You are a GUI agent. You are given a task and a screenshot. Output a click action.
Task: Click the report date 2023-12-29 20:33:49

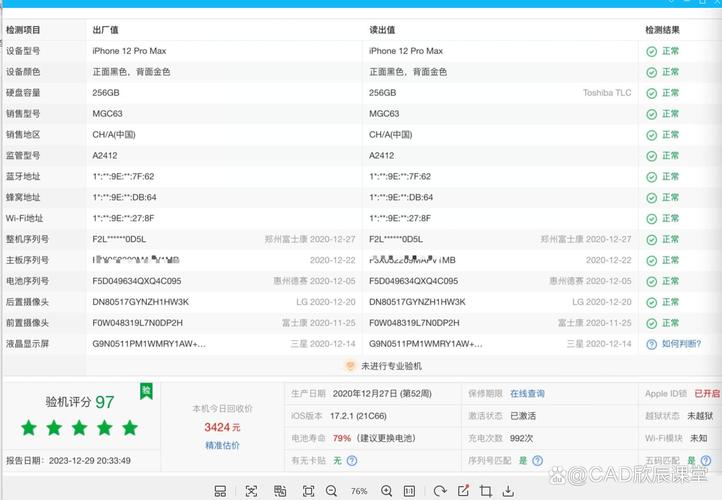90,460
